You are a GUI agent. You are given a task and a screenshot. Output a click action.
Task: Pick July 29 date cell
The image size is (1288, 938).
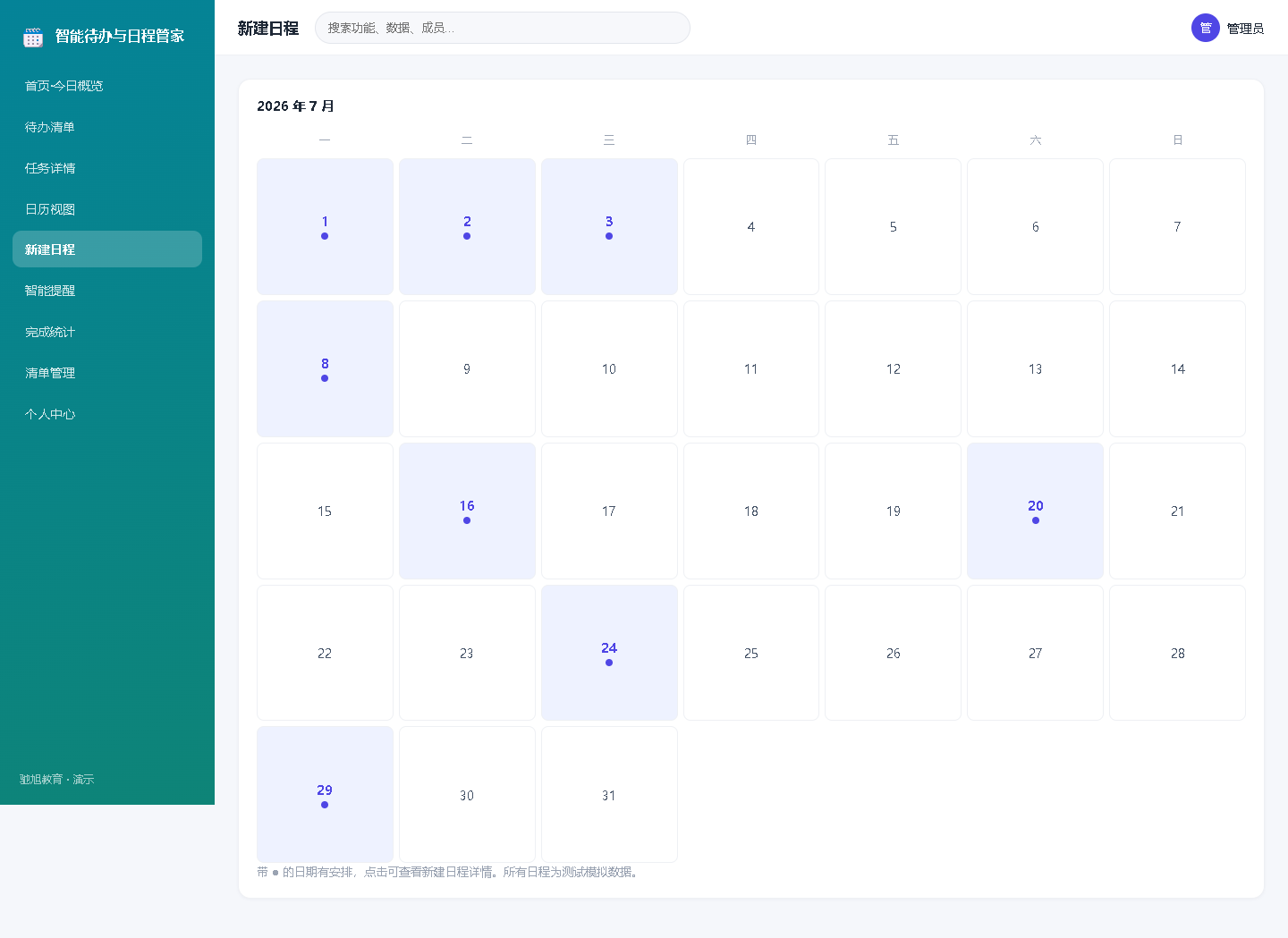coord(325,795)
